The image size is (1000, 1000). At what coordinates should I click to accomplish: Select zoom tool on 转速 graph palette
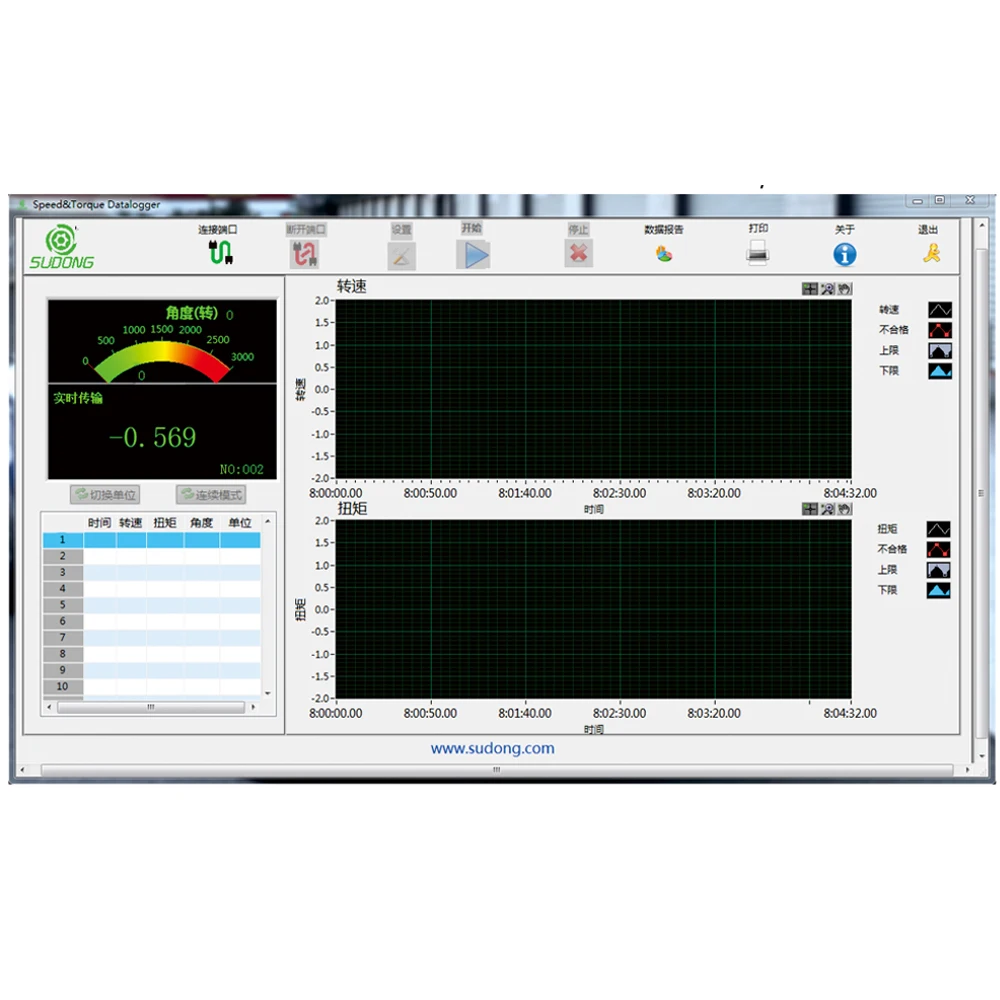(827, 289)
